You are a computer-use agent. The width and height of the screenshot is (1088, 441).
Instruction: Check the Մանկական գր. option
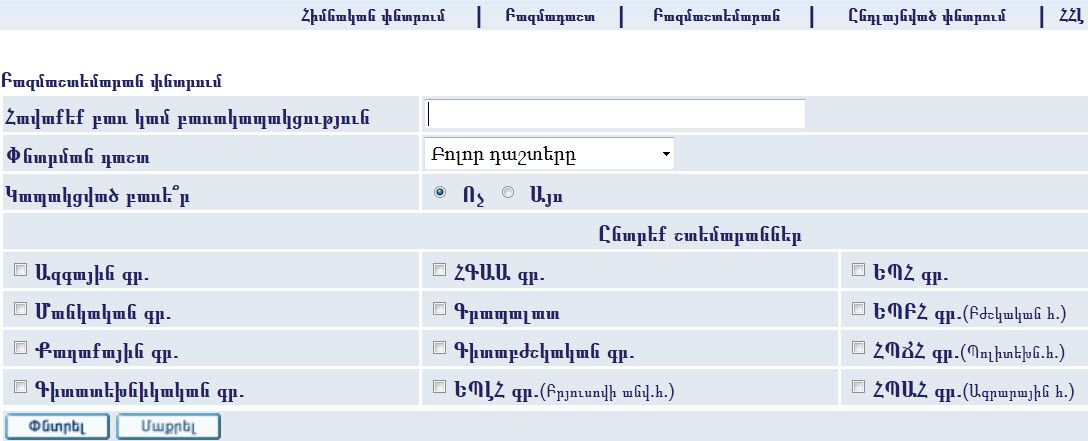coord(21,310)
